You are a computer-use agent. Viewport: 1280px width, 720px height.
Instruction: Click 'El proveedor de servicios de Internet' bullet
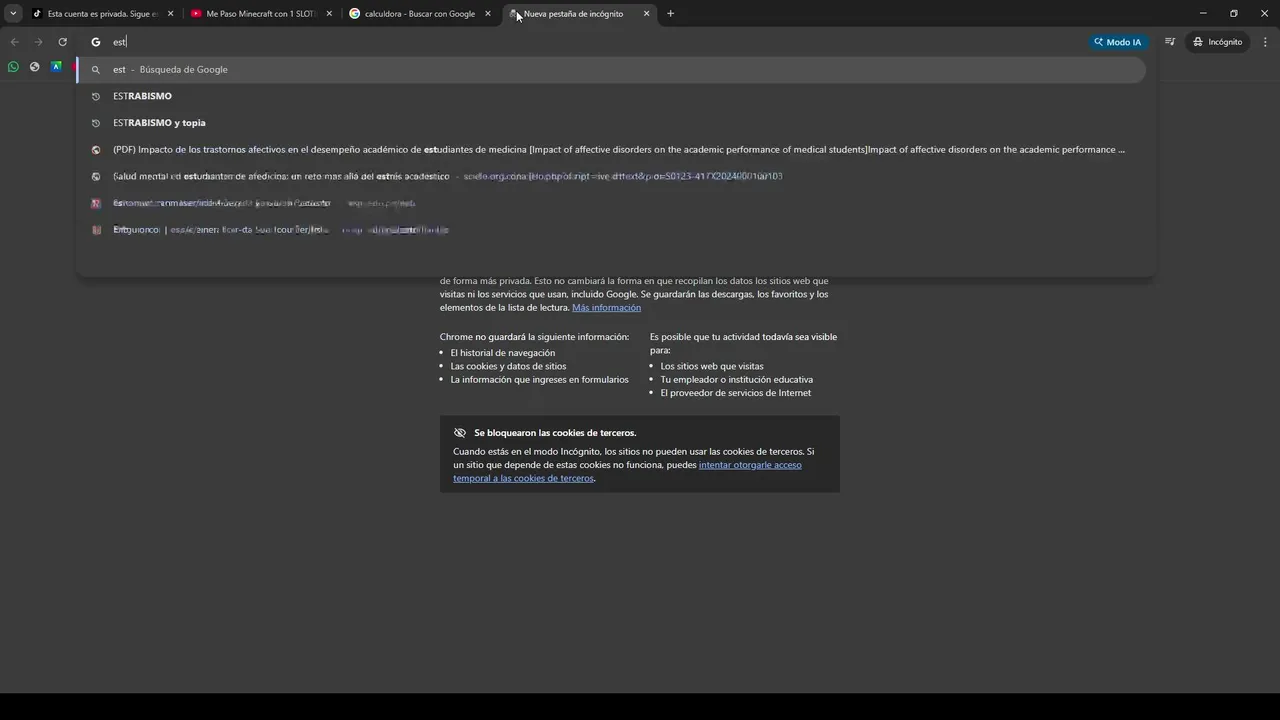coord(735,393)
